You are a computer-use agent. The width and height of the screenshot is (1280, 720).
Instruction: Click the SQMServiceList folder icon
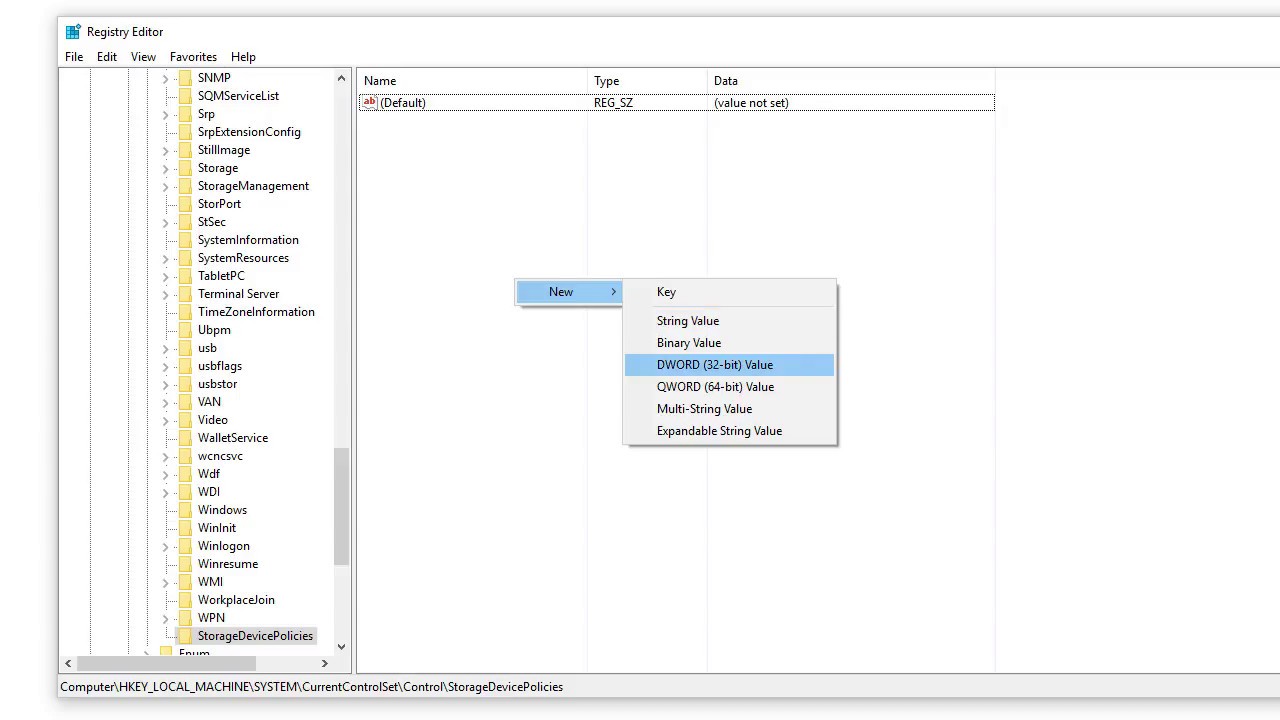(185, 96)
